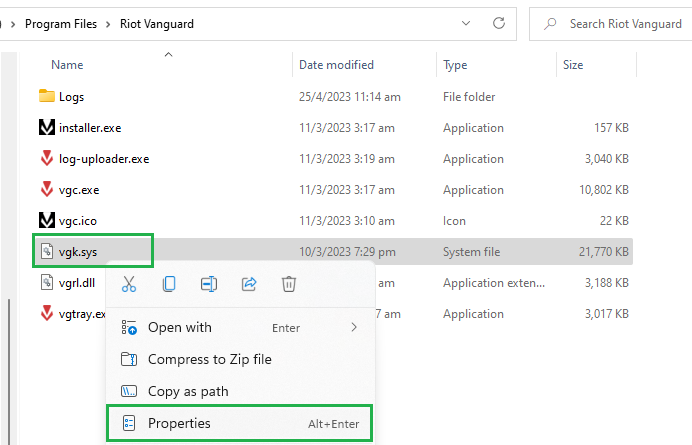Image resolution: width=692 pixels, height=445 pixels.
Task: Expand breadcrumb chevron after Program Files
Action: pyautogui.click(x=108, y=24)
